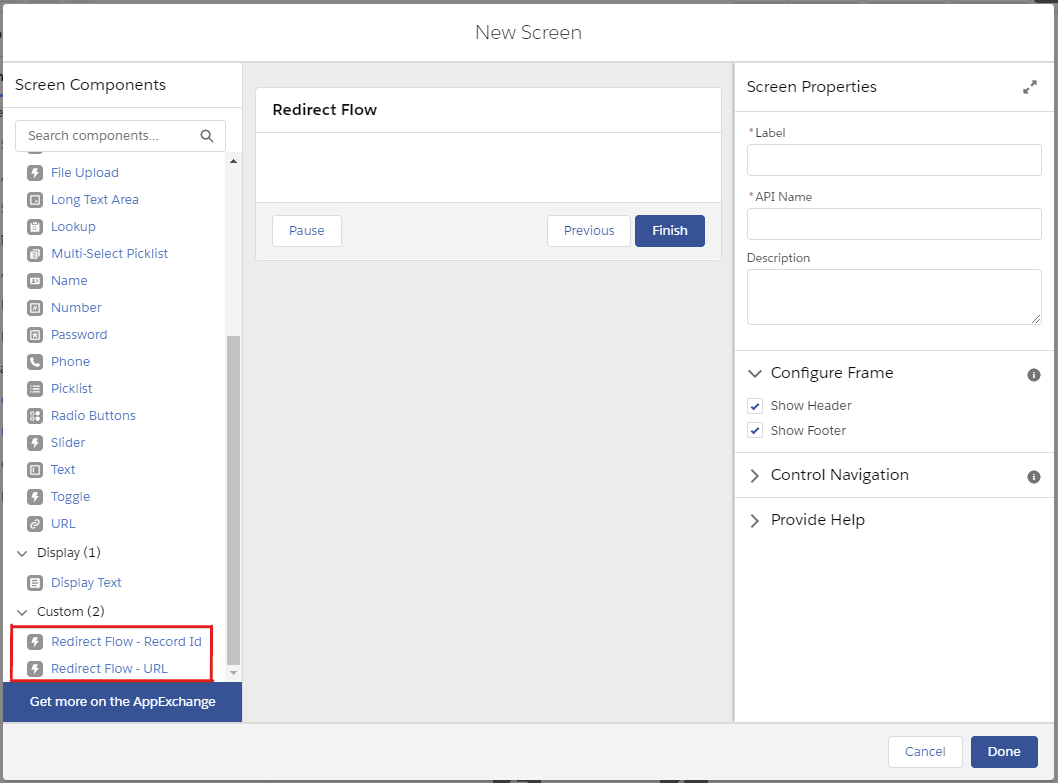Click the Finish button in the preview
Screen dimensions: 1058x783
(669, 230)
